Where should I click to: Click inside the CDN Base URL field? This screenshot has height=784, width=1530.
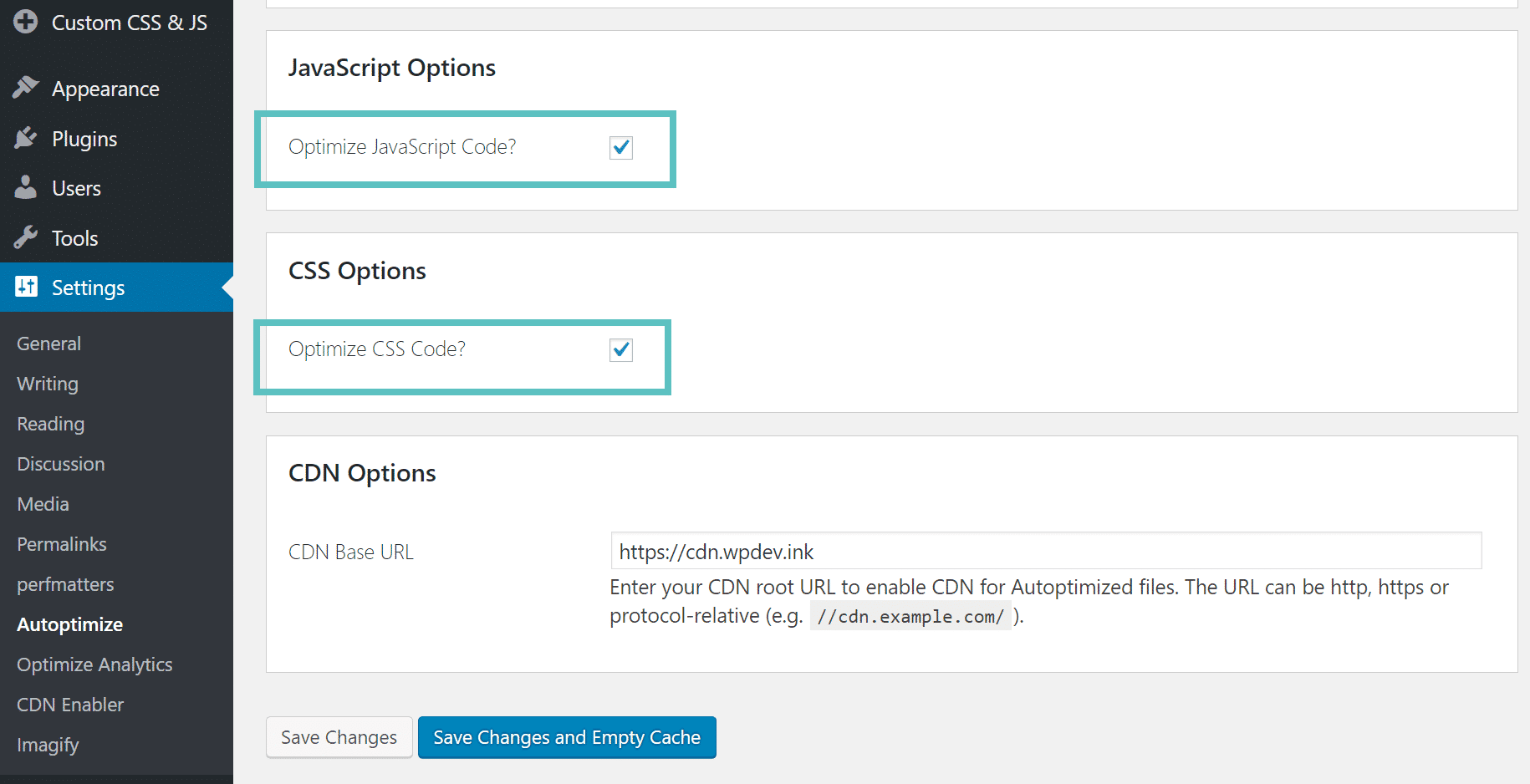920,551
